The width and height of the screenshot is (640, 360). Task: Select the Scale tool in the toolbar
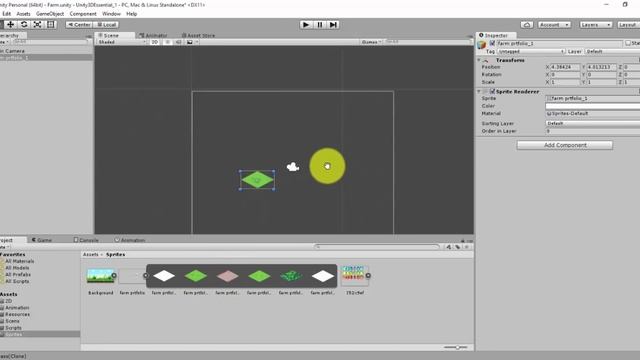[37, 24]
